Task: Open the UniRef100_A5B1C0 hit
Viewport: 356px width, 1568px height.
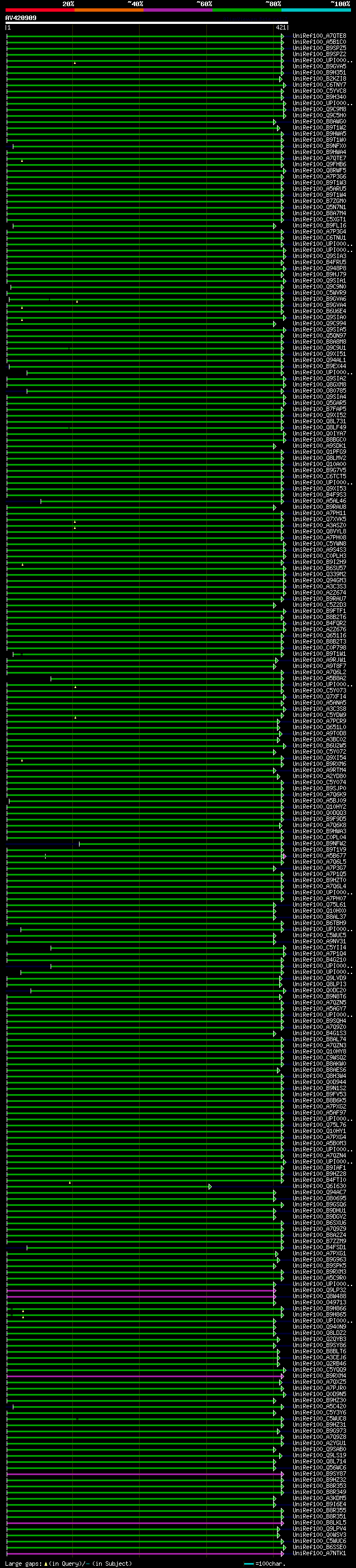Action: pos(319,43)
